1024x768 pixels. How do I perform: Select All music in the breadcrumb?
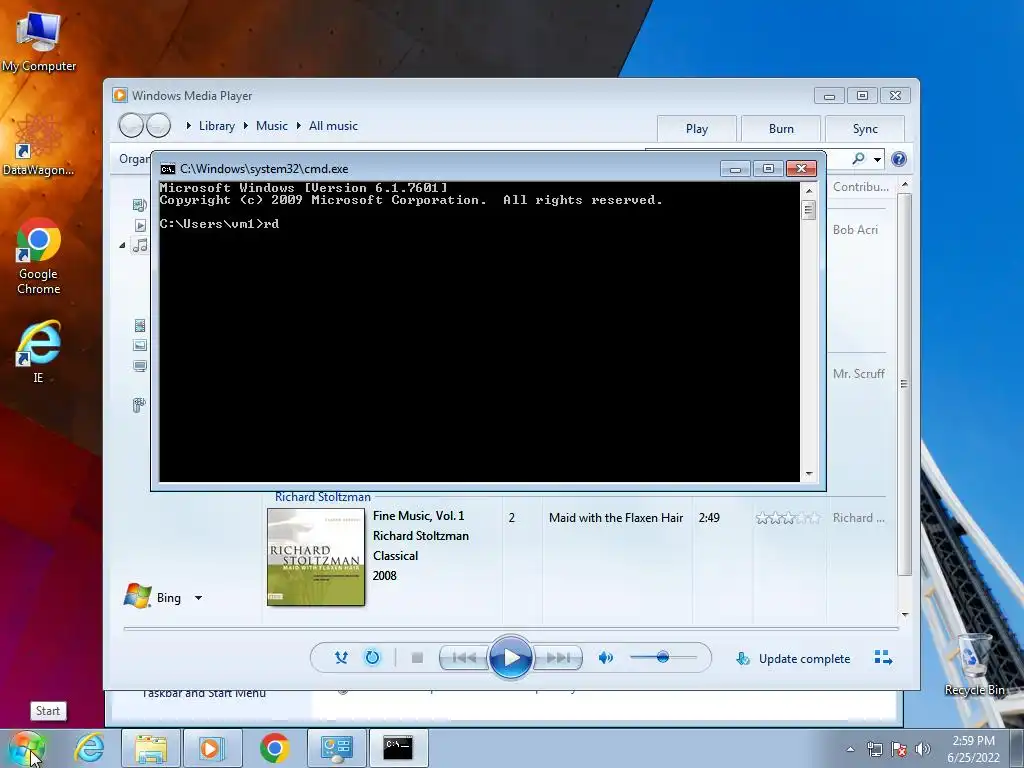(x=333, y=126)
